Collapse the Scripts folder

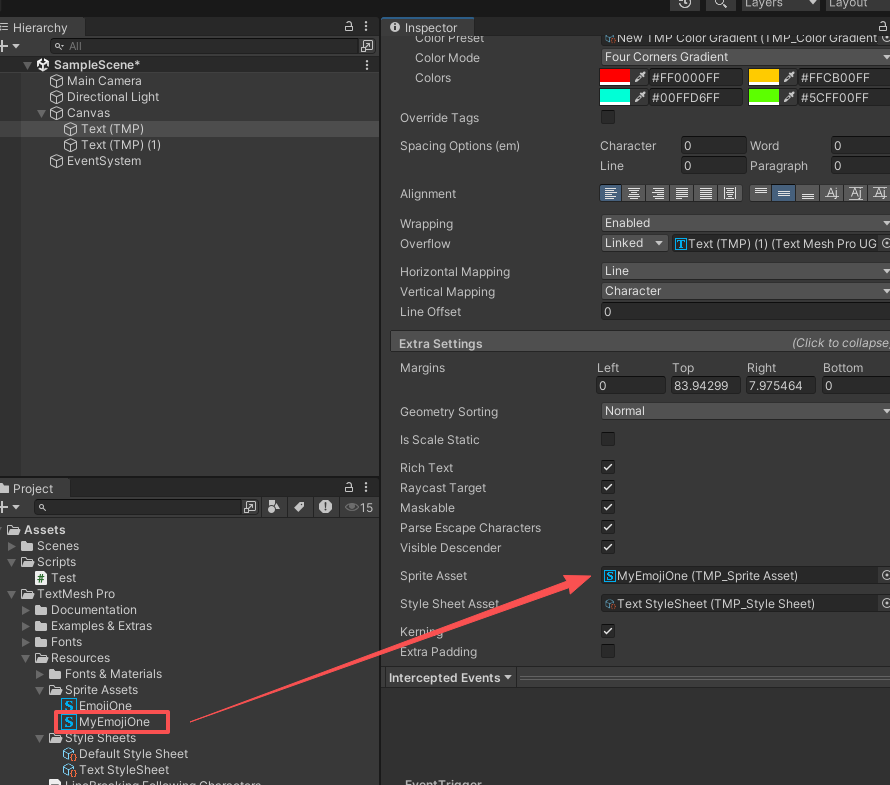[x=12, y=562]
